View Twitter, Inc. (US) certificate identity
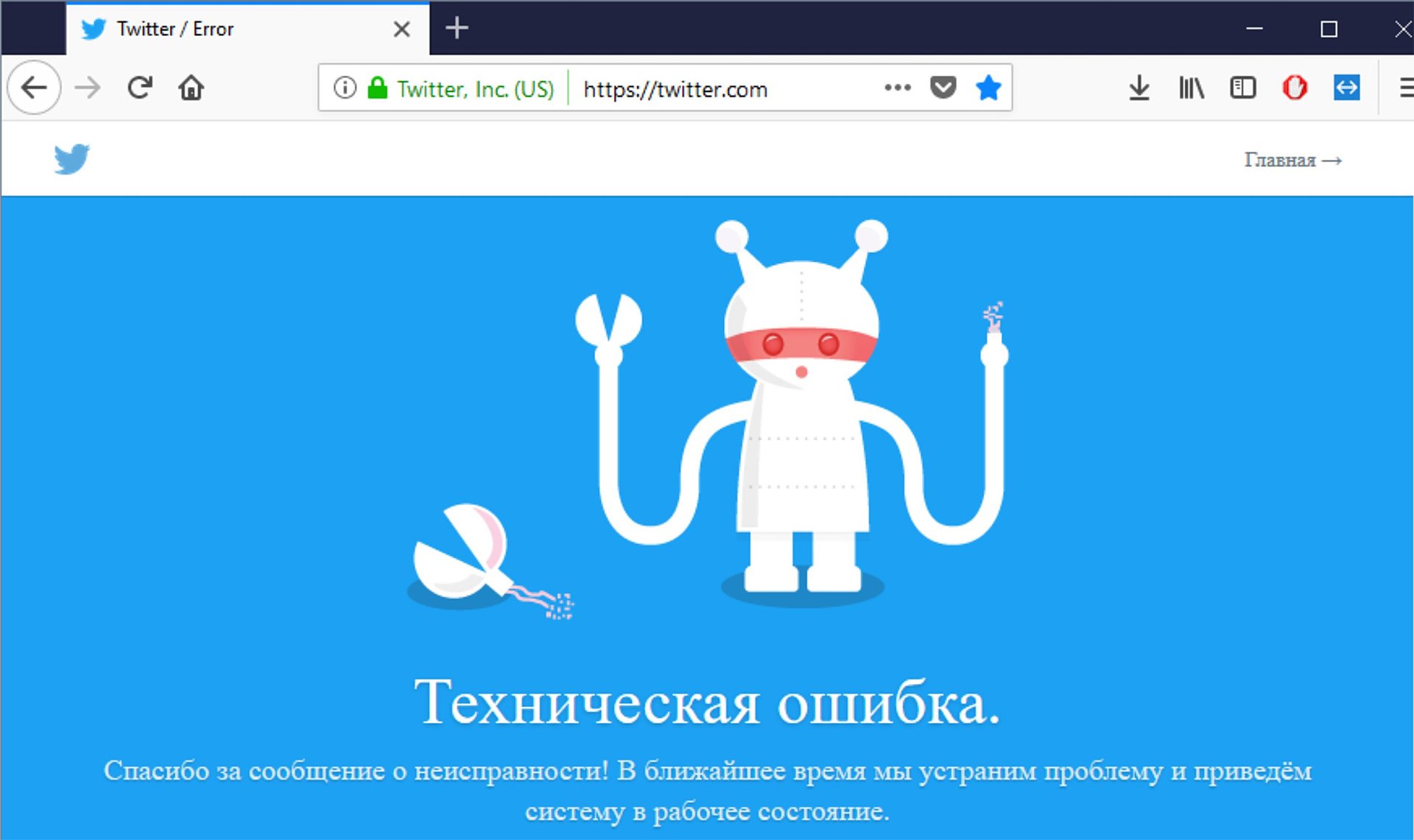The width and height of the screenshot is (1414, 840). [x=475, y=89]
